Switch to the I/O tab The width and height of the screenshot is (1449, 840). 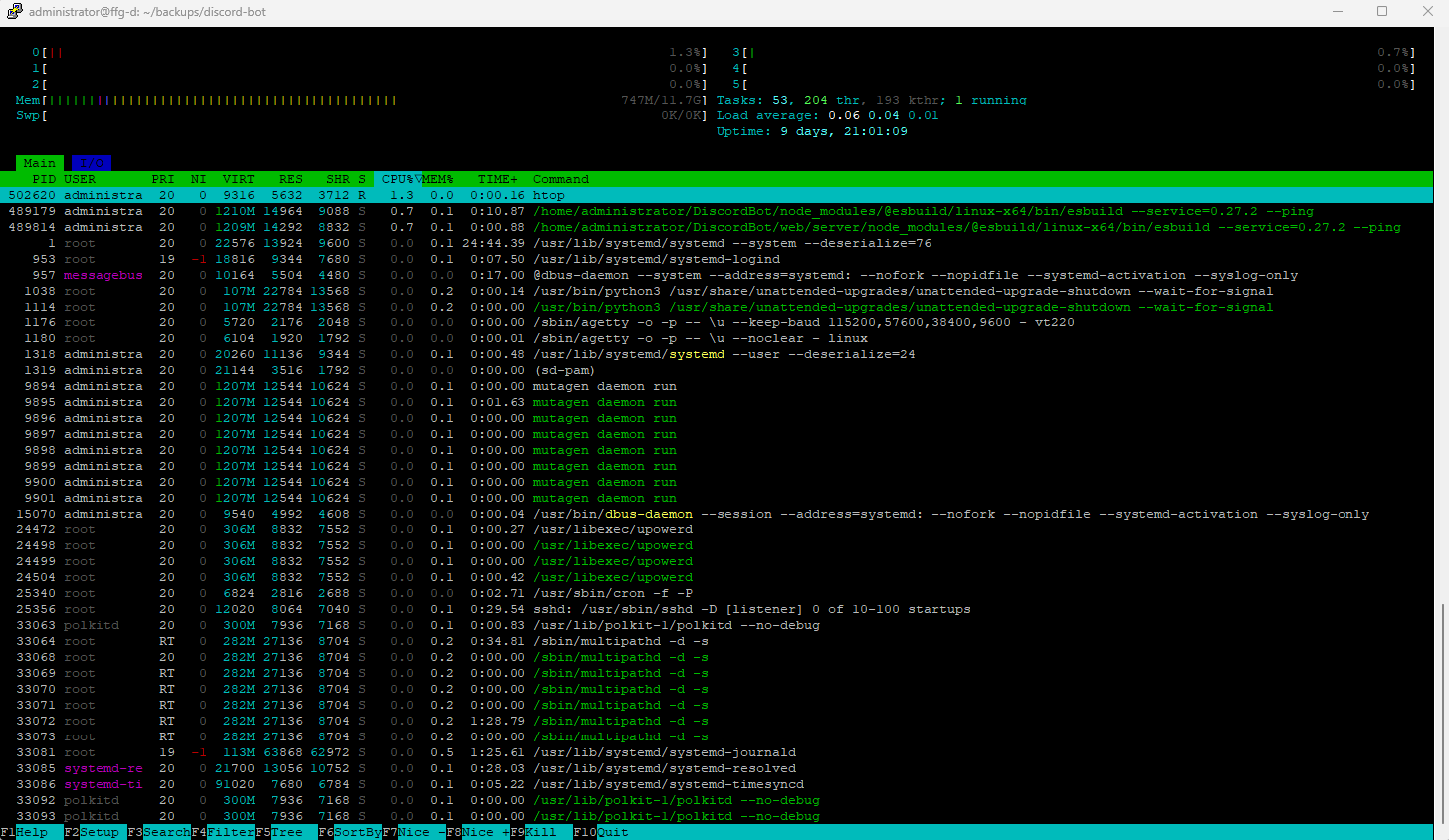92,163
